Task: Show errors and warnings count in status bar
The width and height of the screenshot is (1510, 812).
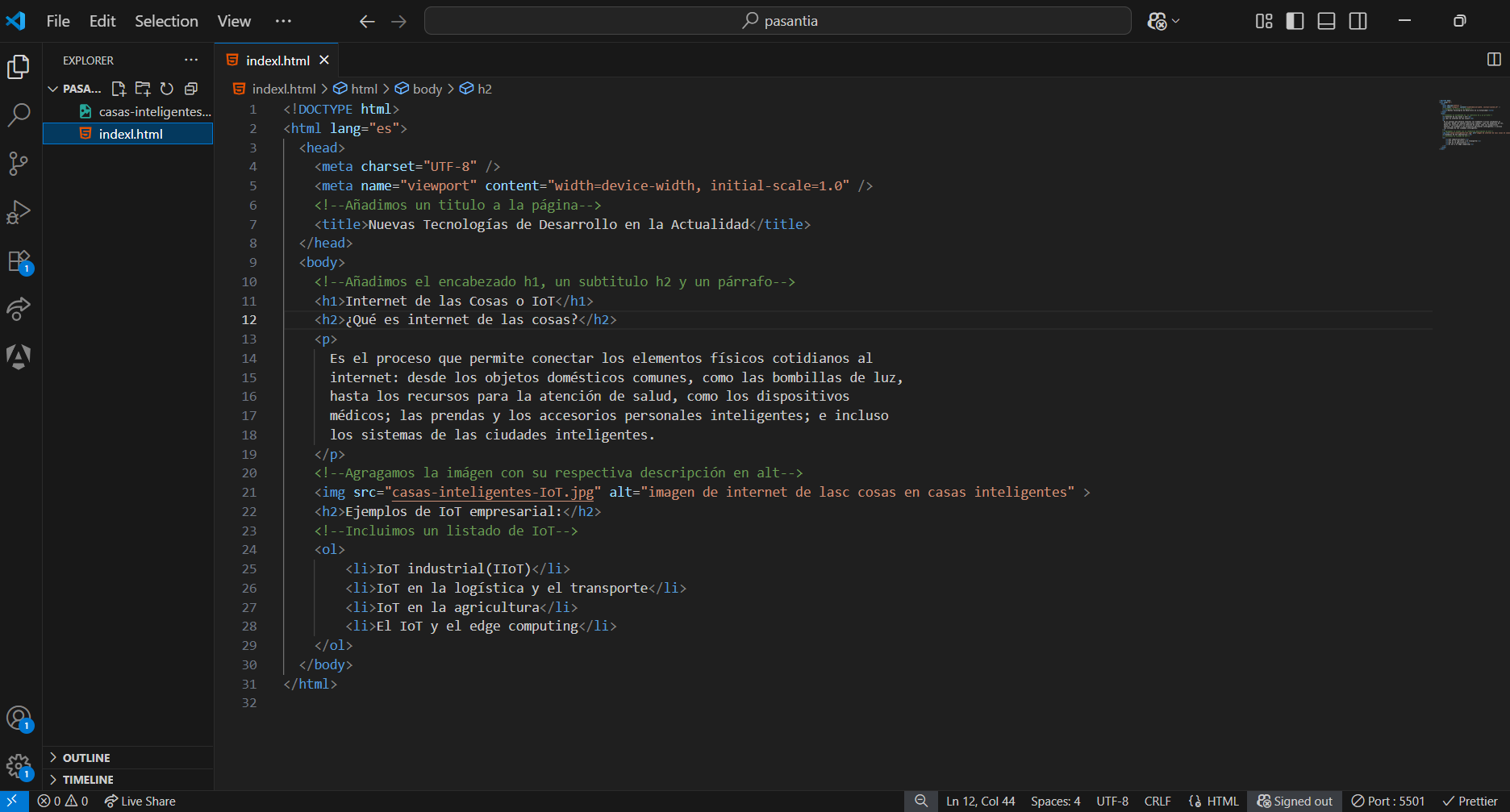Action: [x=63, y=801]
